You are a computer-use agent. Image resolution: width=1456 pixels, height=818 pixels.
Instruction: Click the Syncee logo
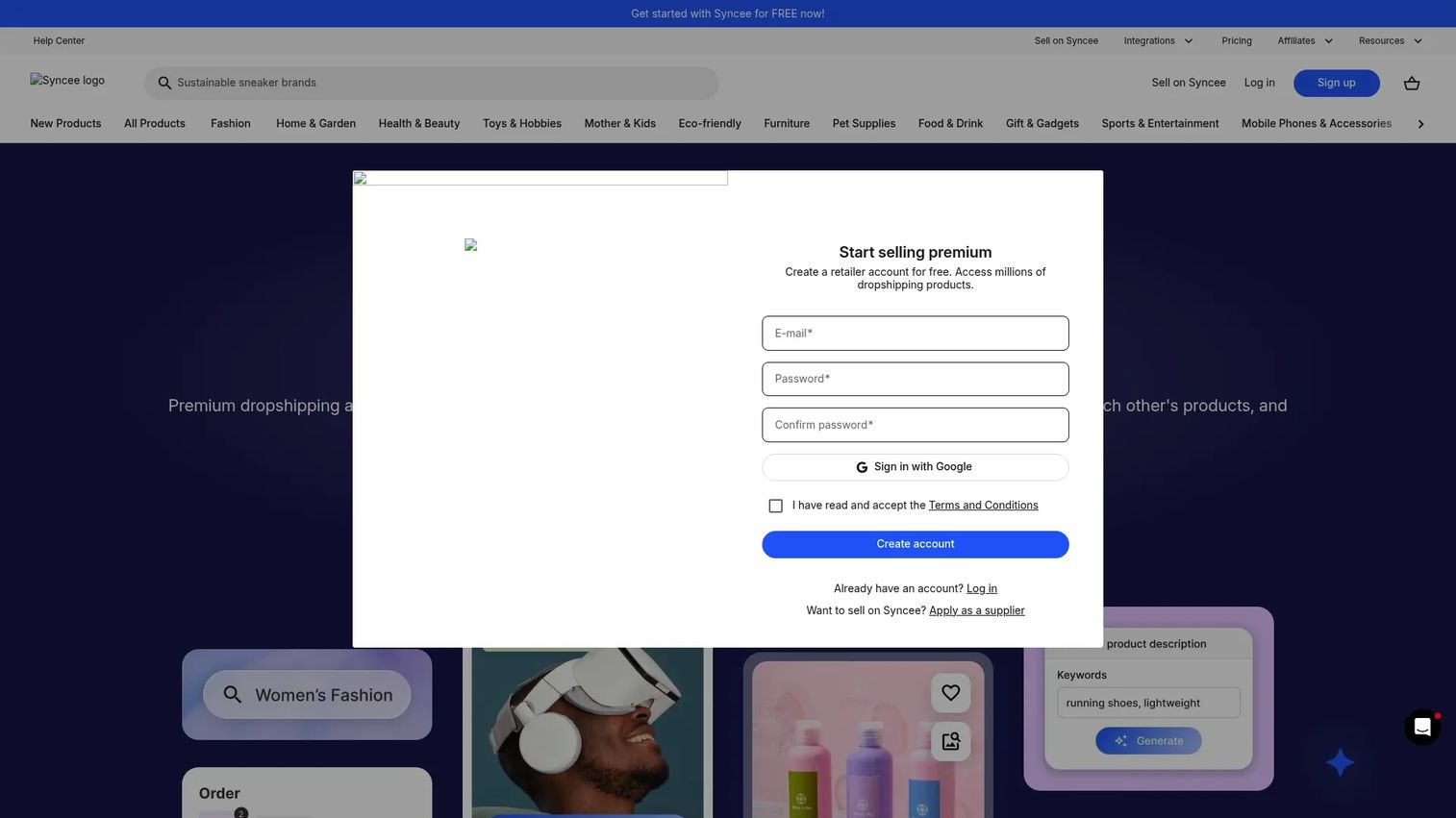67,81
